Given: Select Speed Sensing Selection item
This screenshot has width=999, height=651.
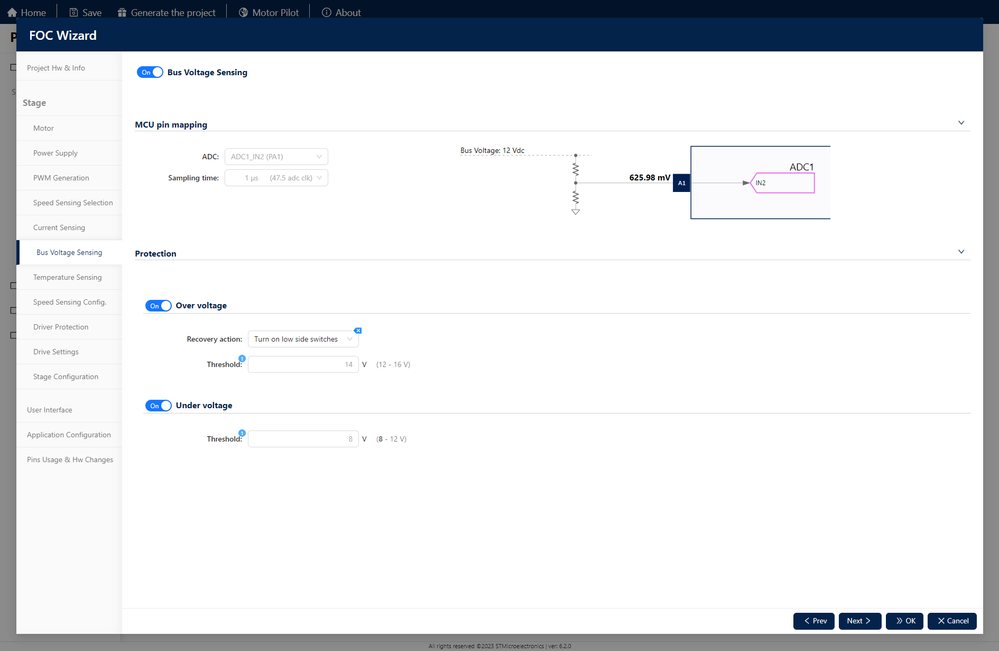Looking at the screenshot, I should (x=69, y=203).
